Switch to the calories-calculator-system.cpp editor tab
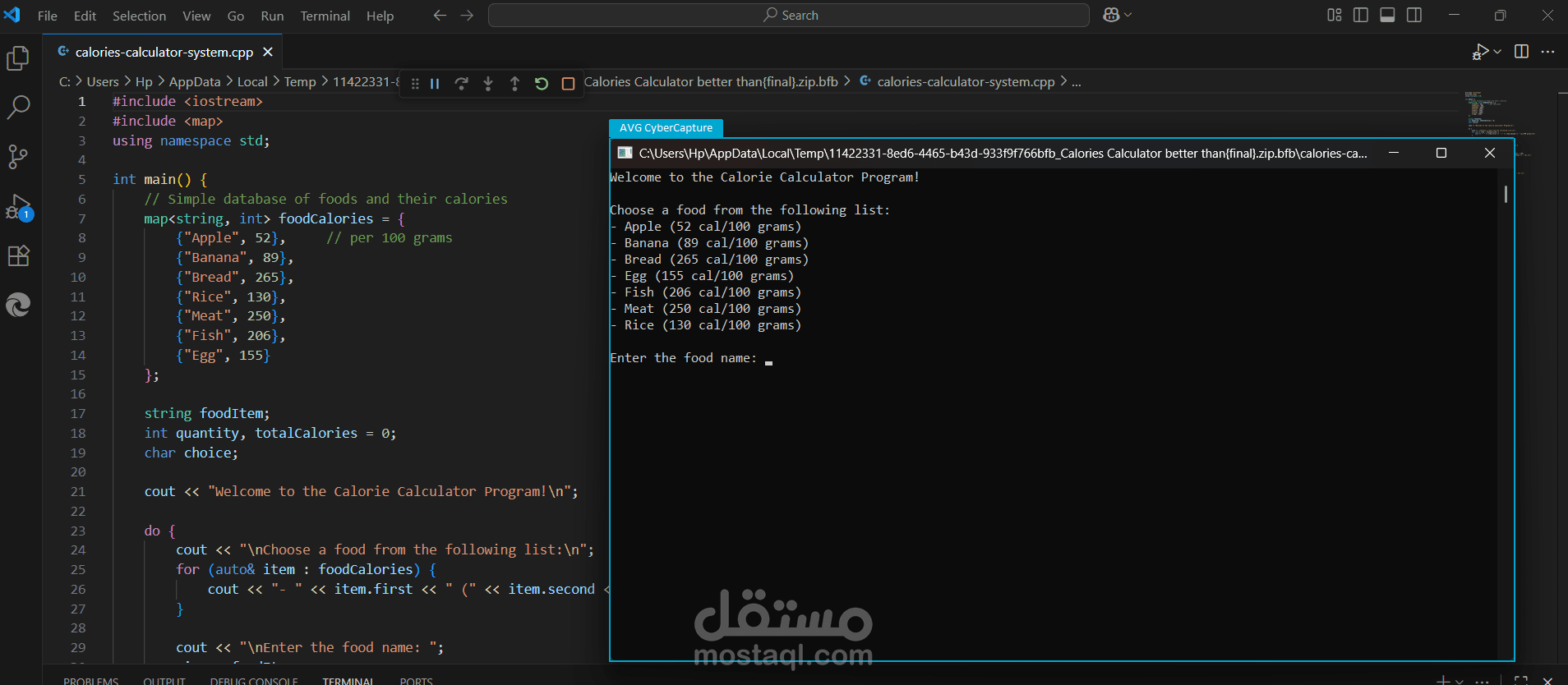The image size is (1568, 685). [x=163, y=52]
